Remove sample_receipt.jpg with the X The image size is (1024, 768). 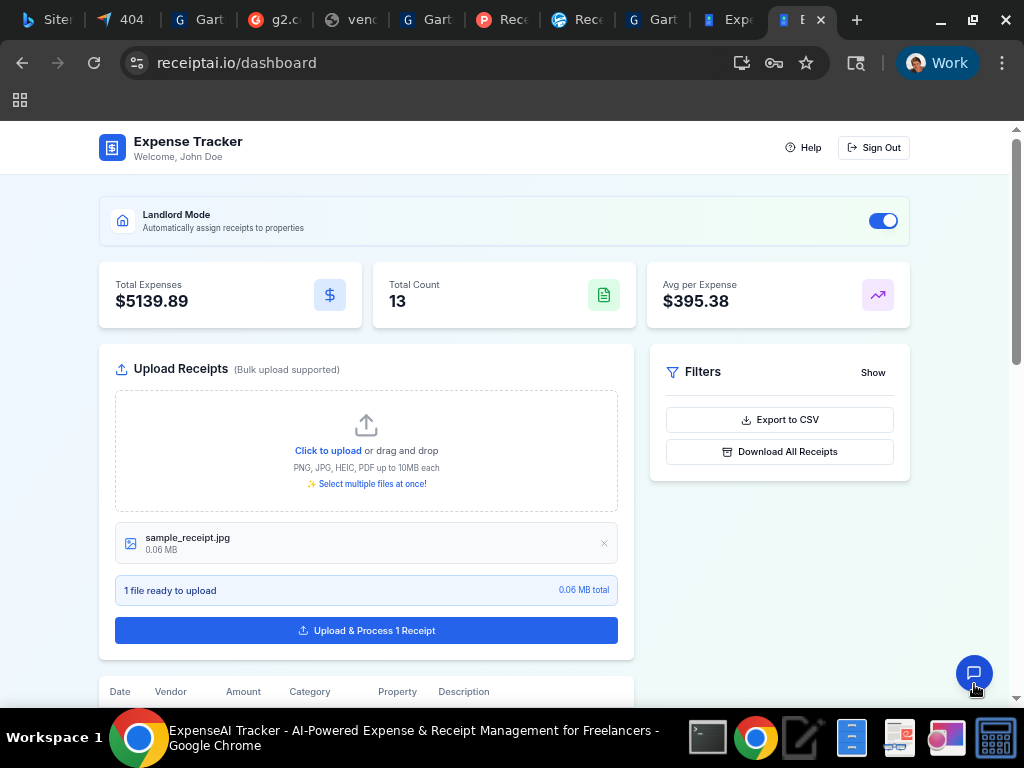pyautogui.click(x=604, y=543)
